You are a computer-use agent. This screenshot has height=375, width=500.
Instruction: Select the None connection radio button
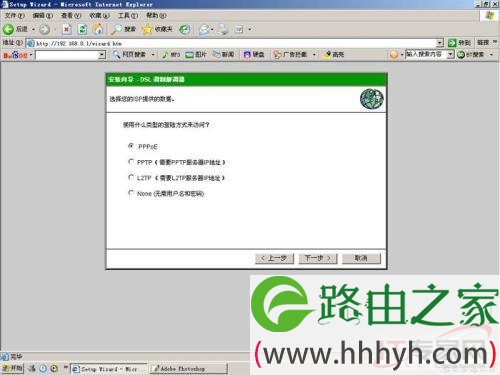tap(131, 193)
